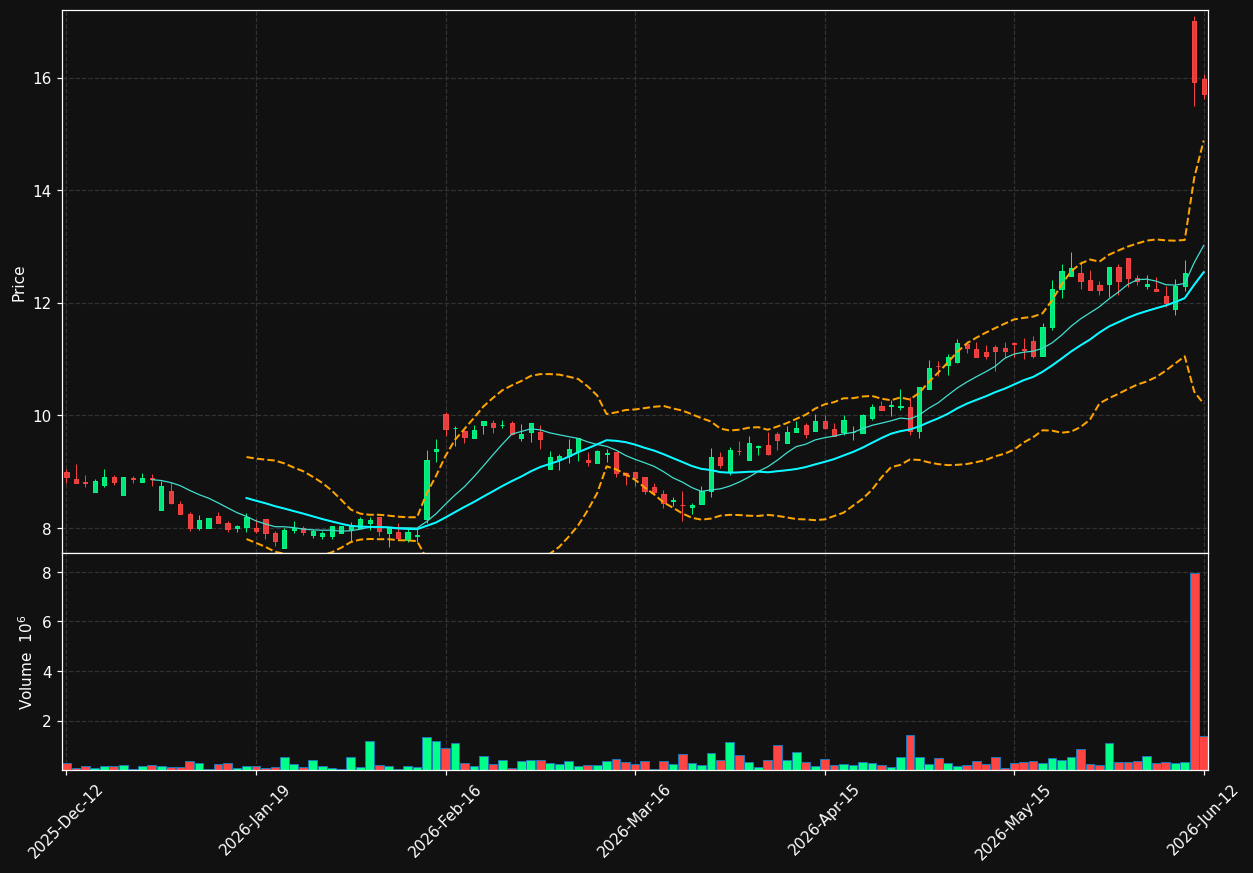
Task: Click the 2026-Jan-19 date label
Action: [255, 820]
